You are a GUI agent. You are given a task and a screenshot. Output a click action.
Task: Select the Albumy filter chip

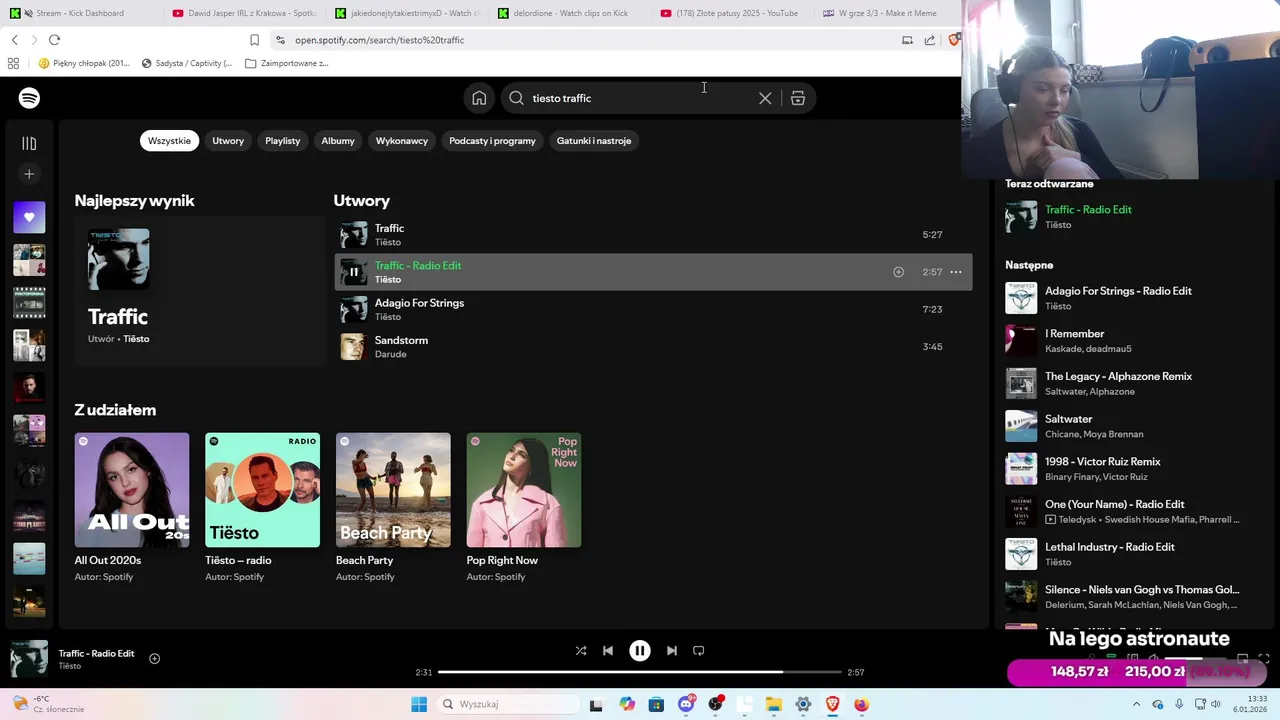(x=338, y=141)
